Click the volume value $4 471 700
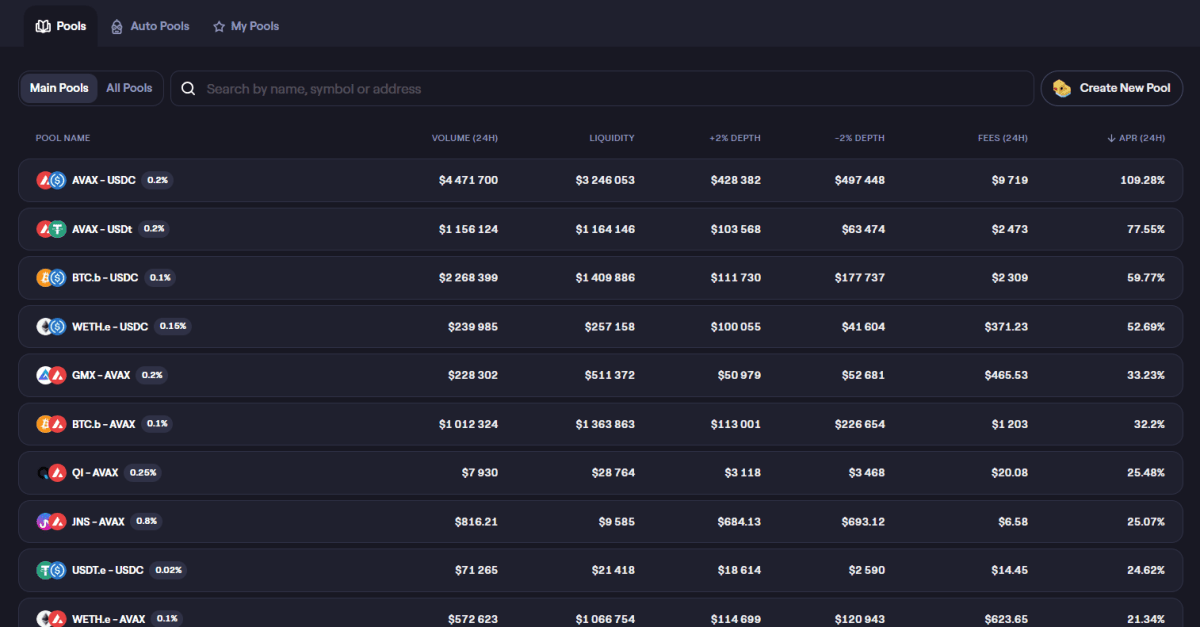 click(468, 180)
